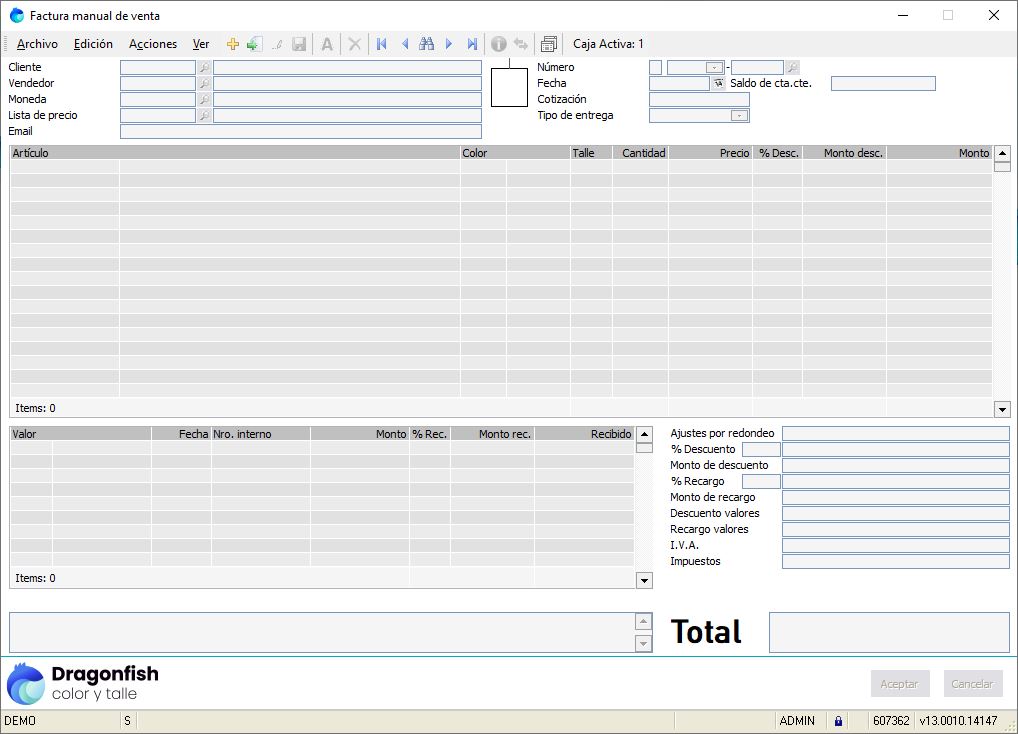The width and height of the screenshot is (1018, 734).
Task: Click the % Descuento percentage field
Action: tap(761, 449)
